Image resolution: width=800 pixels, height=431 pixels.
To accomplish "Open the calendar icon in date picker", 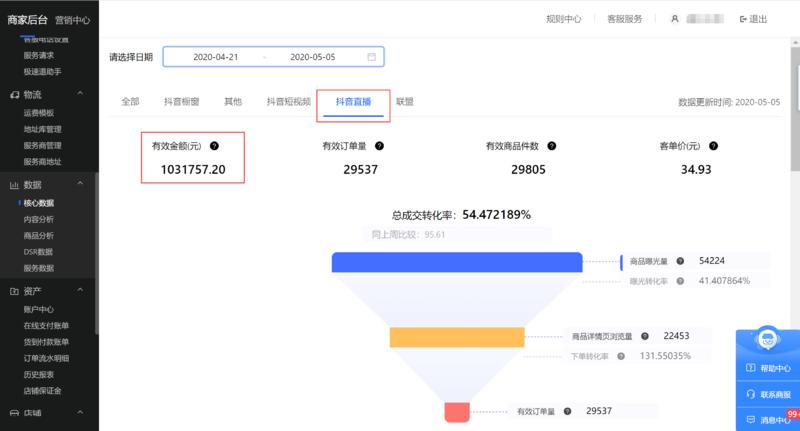I will (x=372, y=57).
